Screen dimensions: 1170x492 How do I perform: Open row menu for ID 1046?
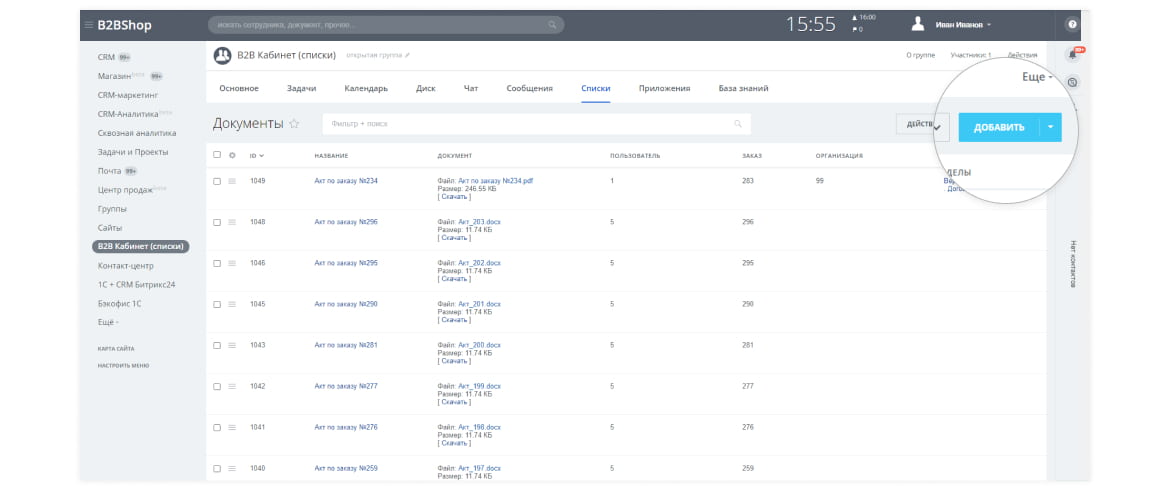(232, 264)
